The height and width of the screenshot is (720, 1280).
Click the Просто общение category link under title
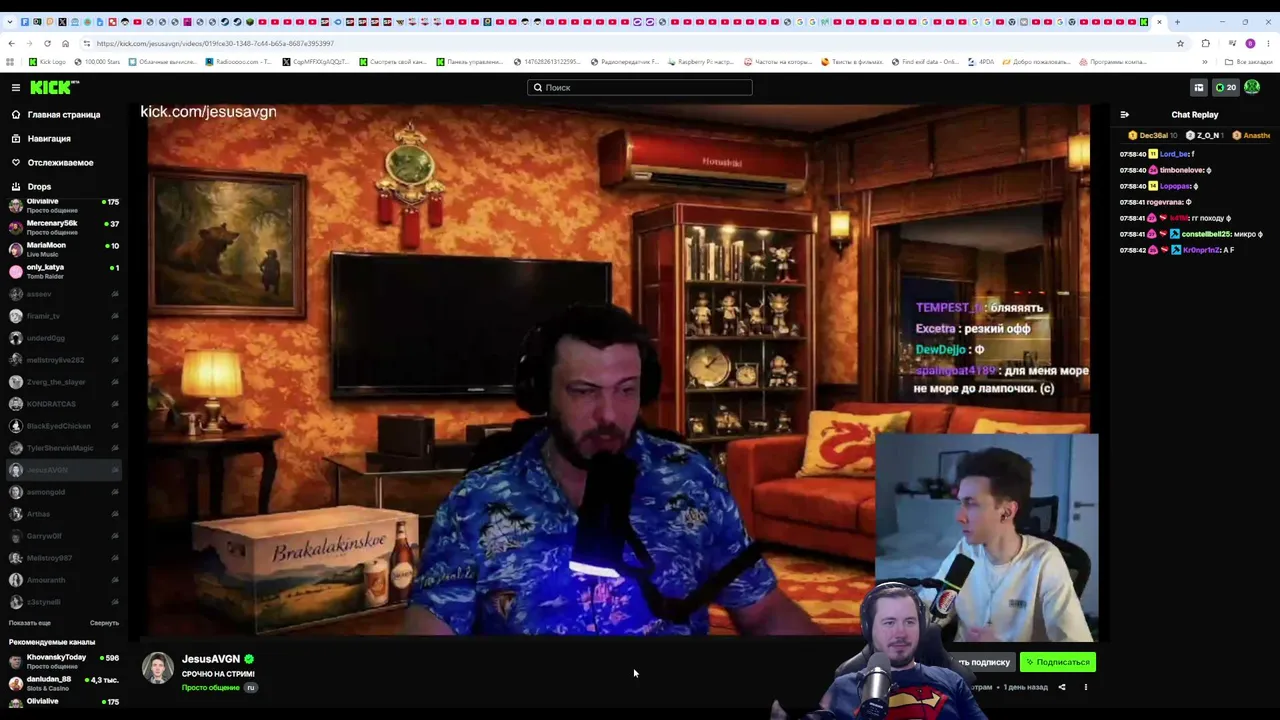[210, 688]
